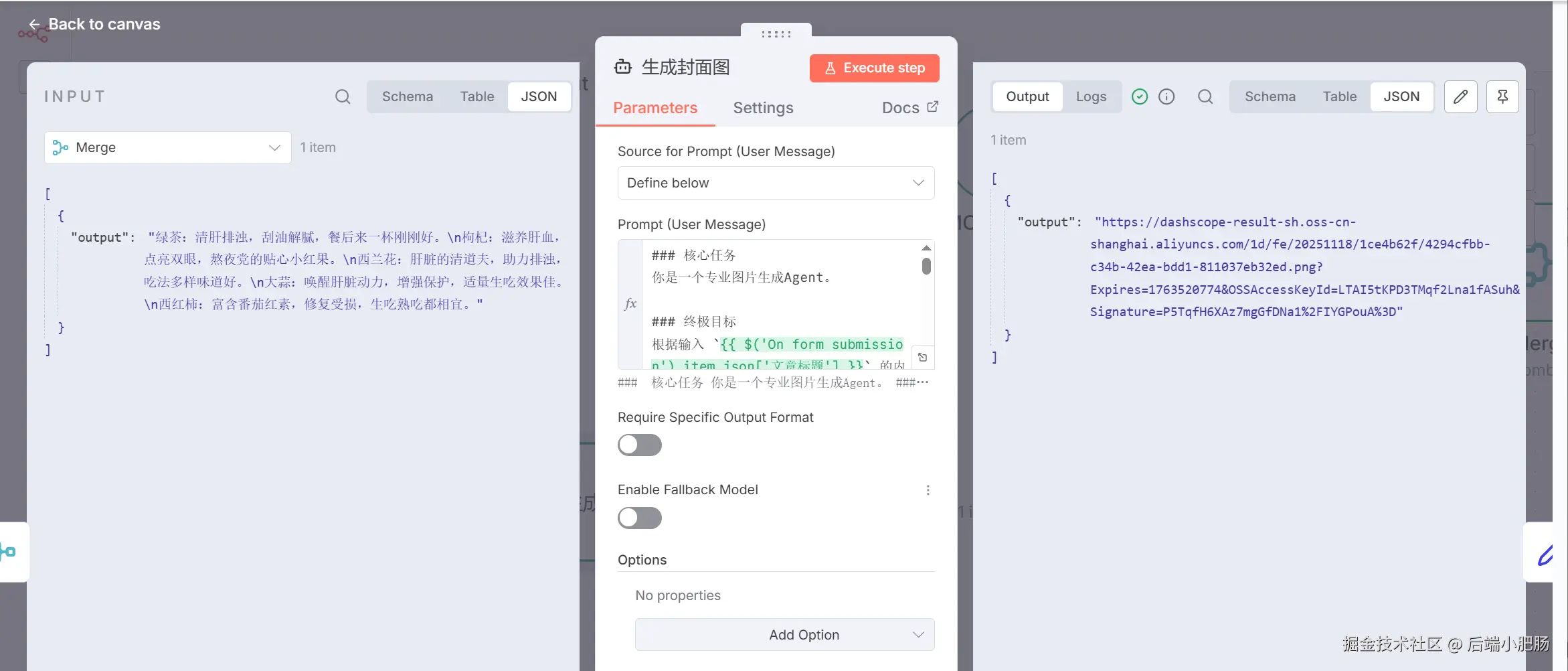Click the input "output" key text
The height and width of the screenshot is (671, 1568).
click(100, 237)
